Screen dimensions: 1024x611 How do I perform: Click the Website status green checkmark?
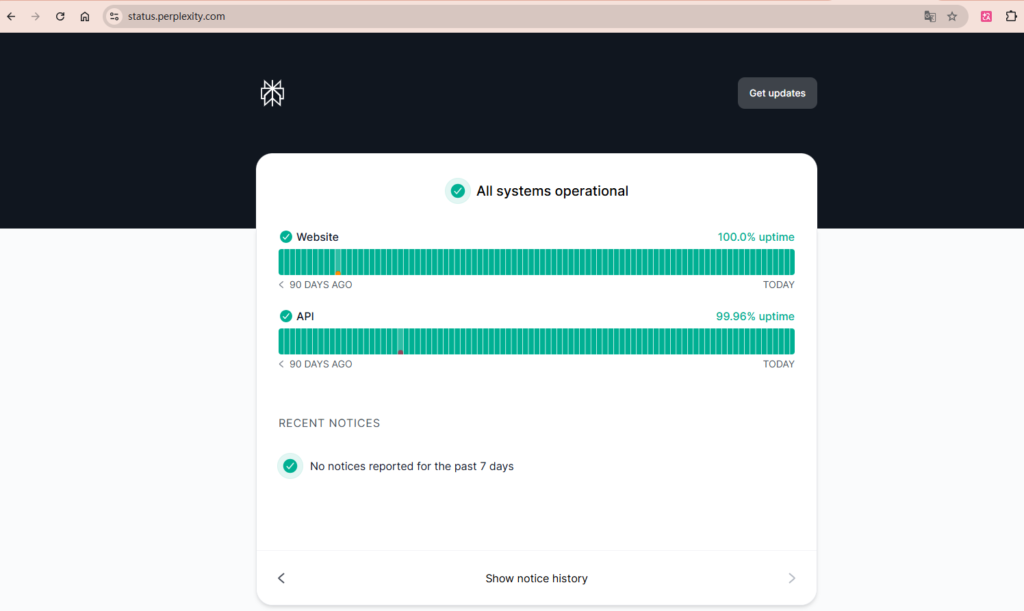coord(286,237)
